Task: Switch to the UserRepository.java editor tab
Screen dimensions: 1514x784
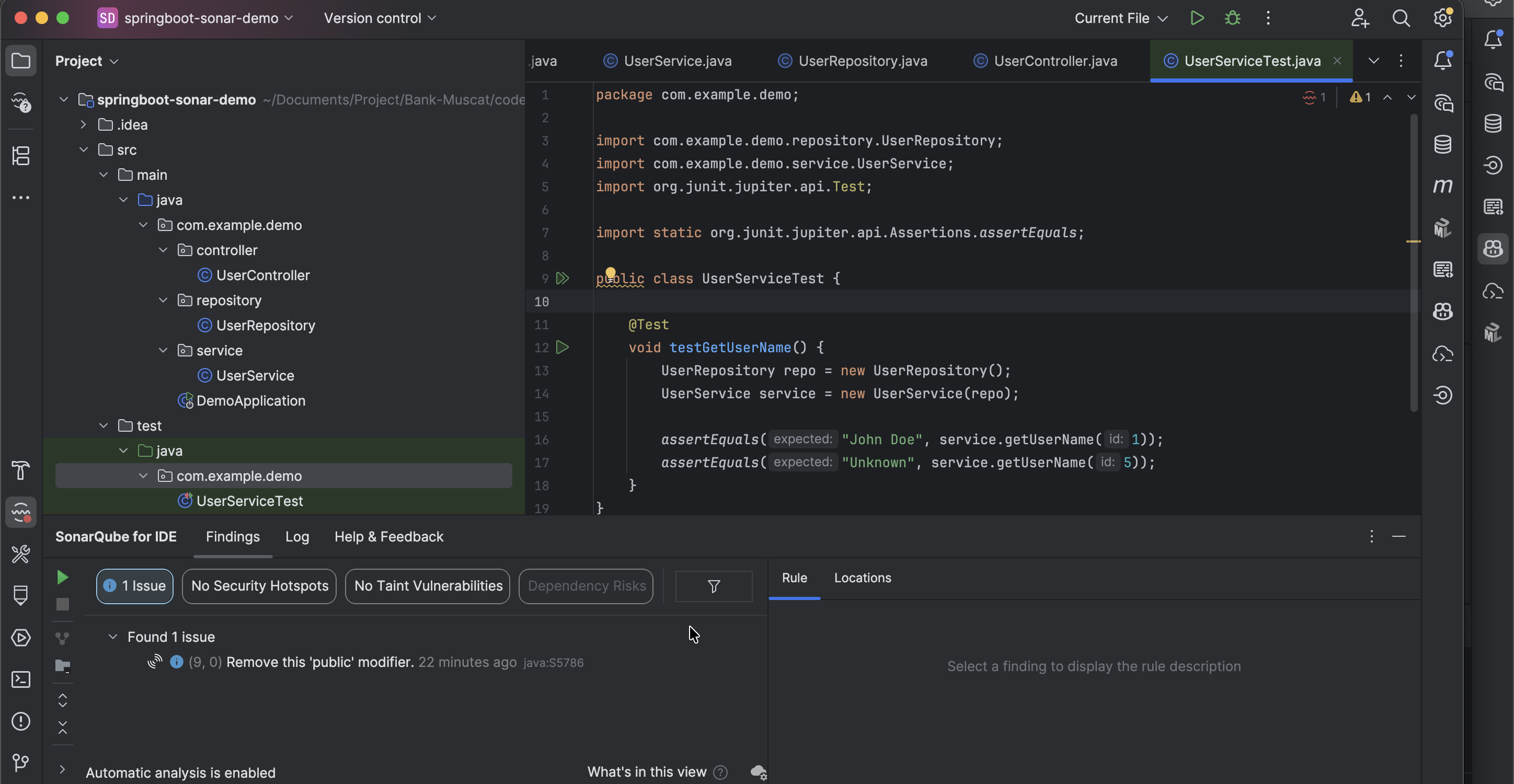Action: pos(862,61)
